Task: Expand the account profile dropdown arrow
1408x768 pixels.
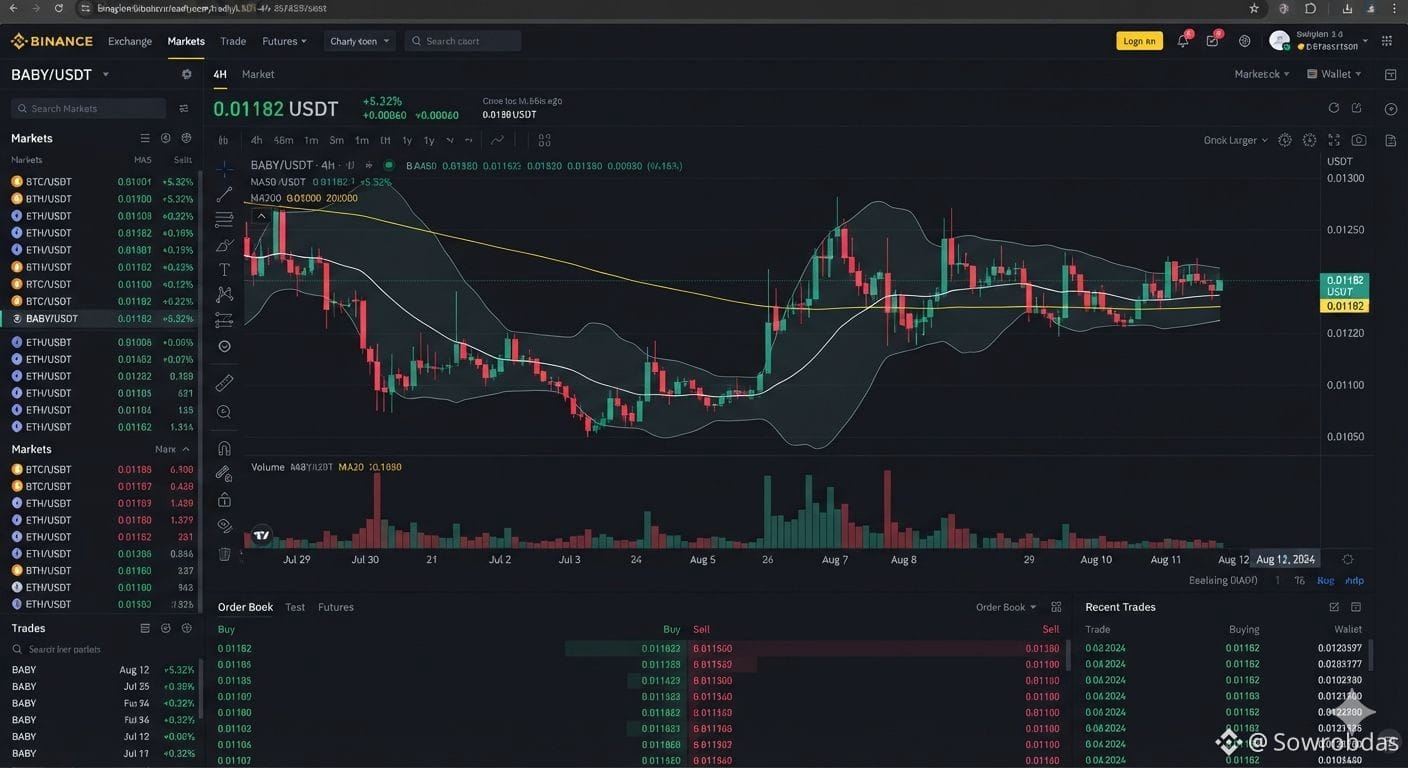Action: [x=1365, y=41]
